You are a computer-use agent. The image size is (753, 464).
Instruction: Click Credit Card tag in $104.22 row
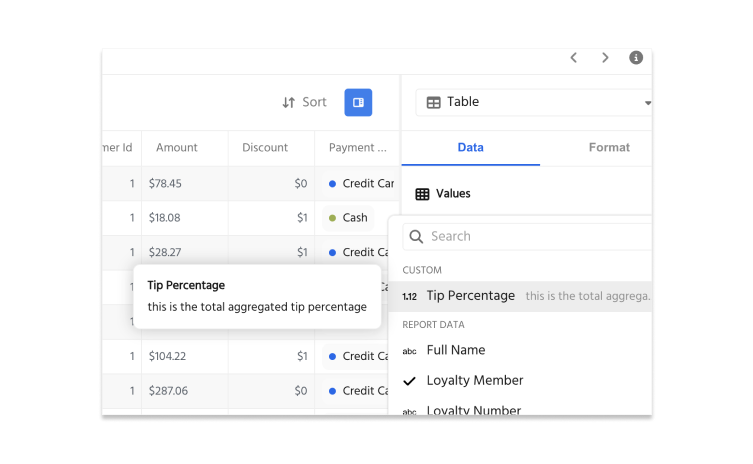pos(356,356)
